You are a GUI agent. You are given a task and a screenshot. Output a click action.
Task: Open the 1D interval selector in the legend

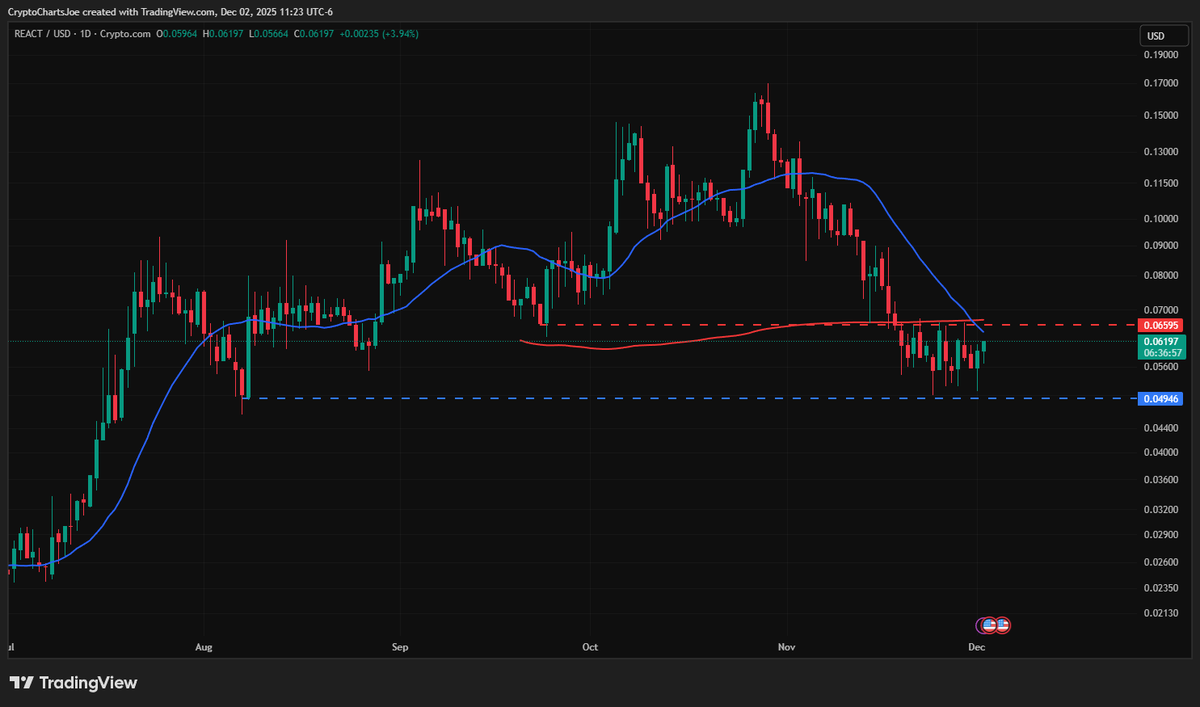pos(84,33)
